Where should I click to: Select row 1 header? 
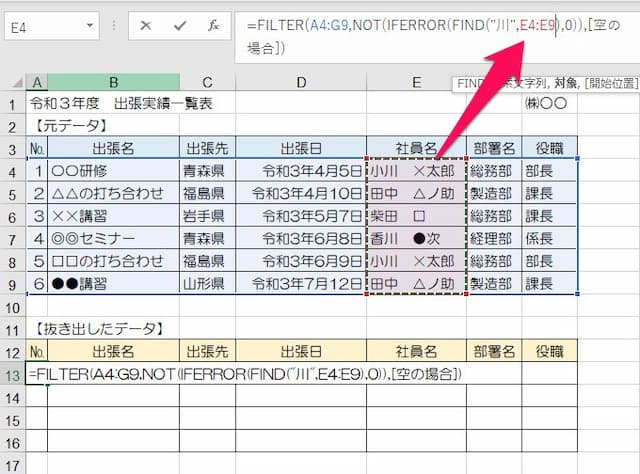13,104
